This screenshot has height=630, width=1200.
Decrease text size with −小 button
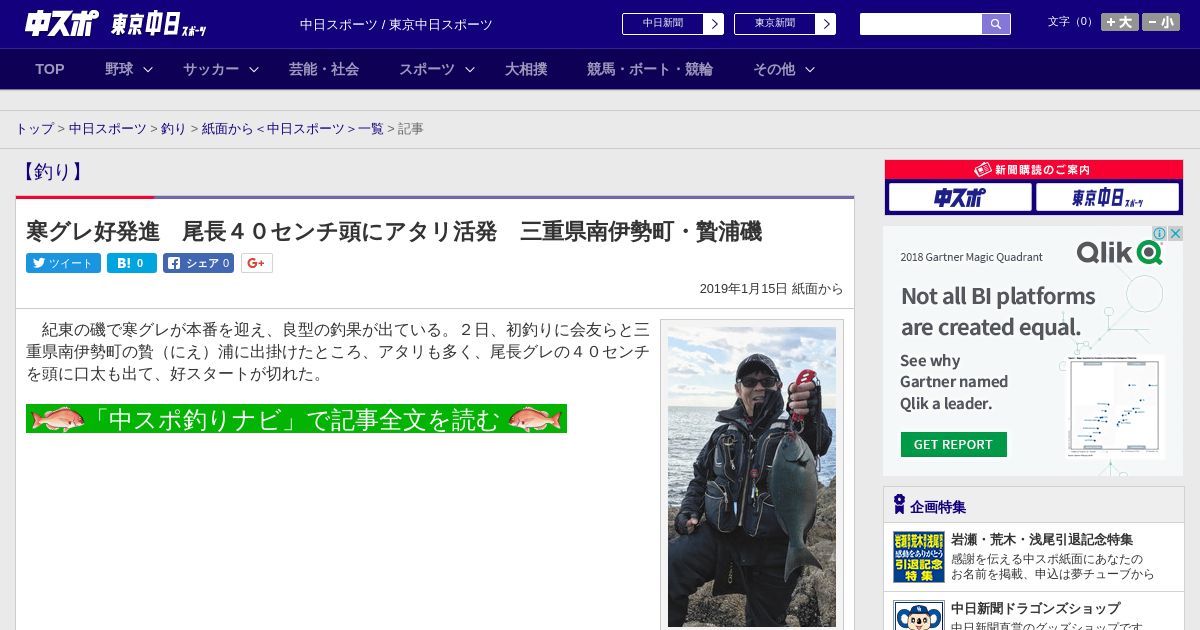click(1161, 22)
